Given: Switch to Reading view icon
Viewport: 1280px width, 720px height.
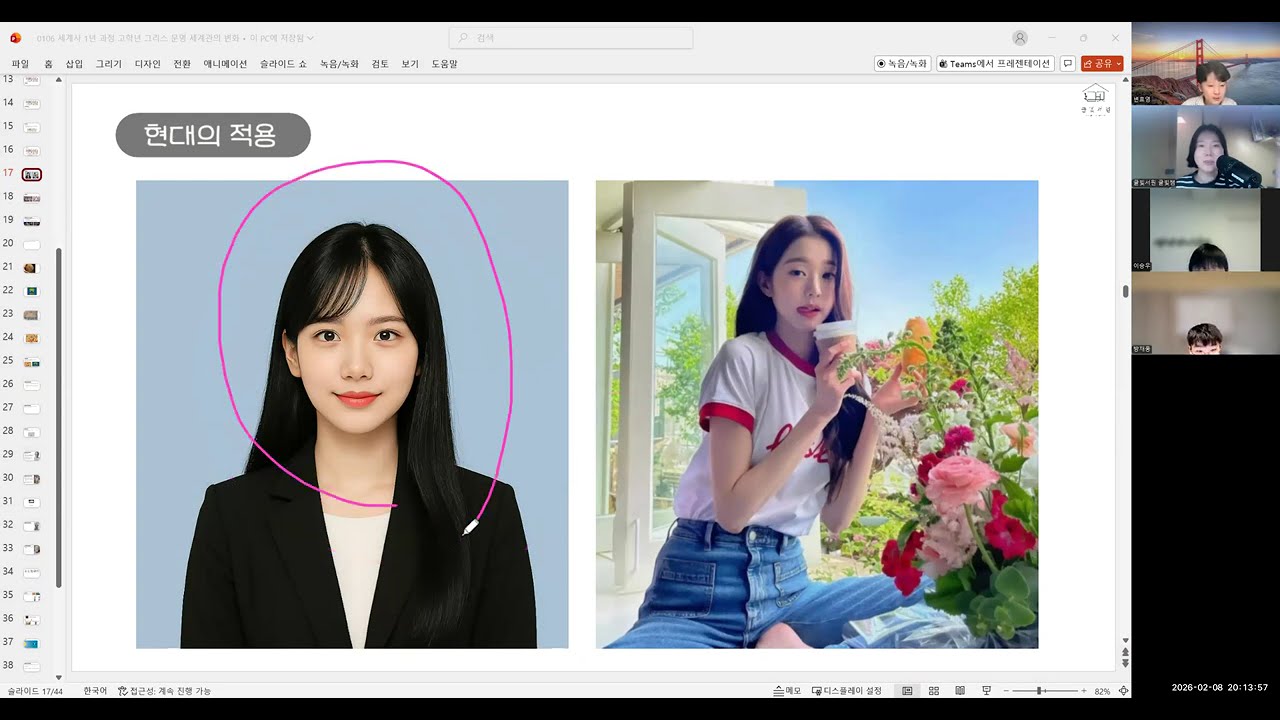Looking at the screenshot, I should [960, 691].
